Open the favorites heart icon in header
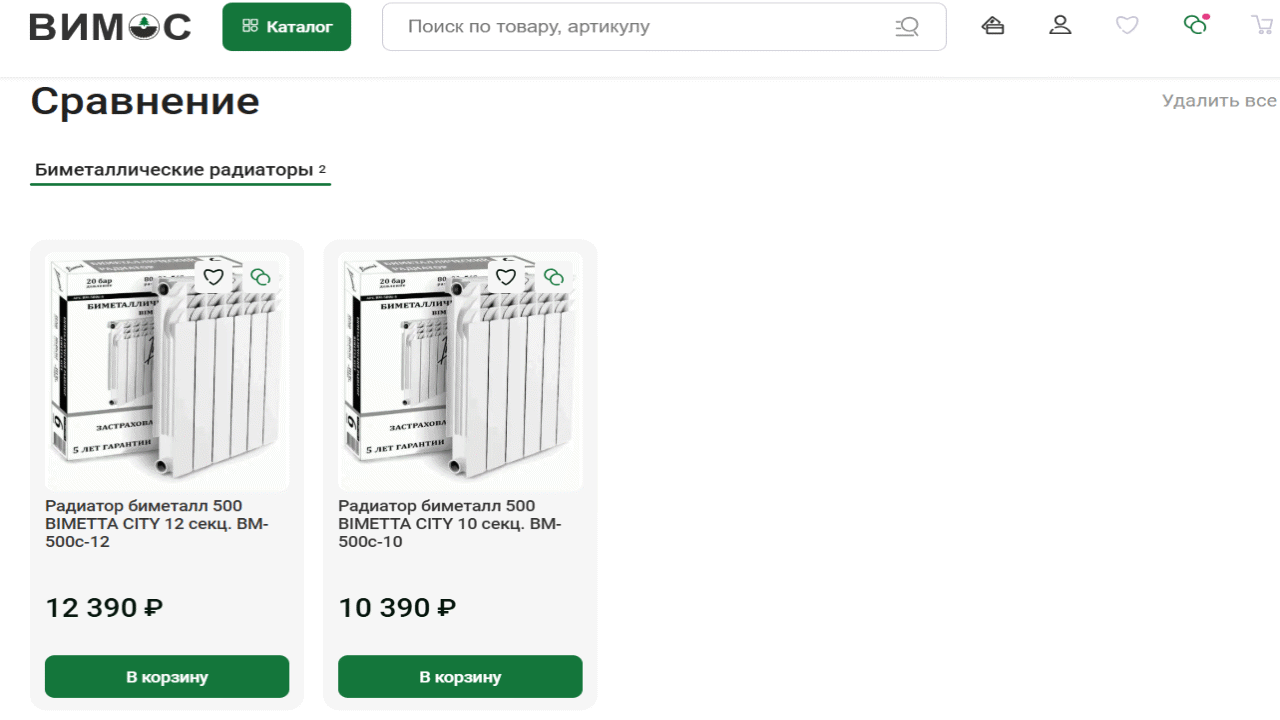The height and width of the screenshot is (720, 1280). [x=1127, y=26]
